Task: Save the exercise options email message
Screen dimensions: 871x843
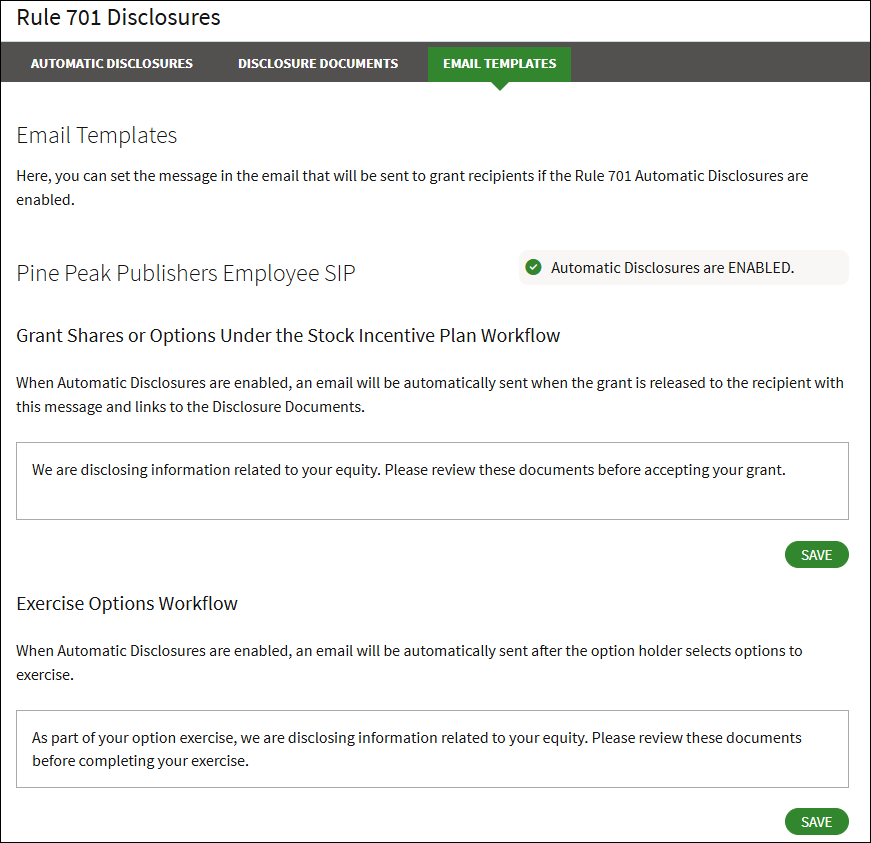Action: (x=816, y=822)
